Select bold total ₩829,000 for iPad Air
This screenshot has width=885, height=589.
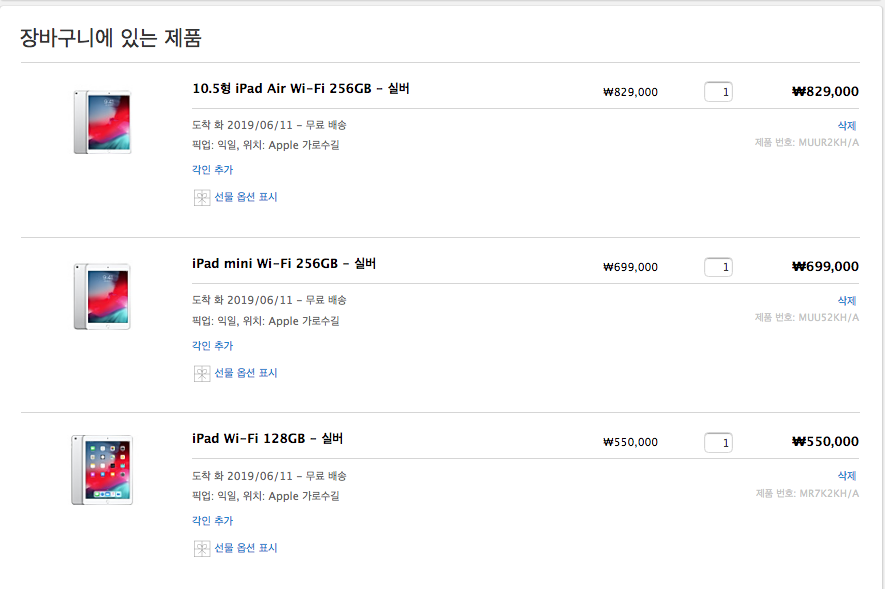coord(825,91)
